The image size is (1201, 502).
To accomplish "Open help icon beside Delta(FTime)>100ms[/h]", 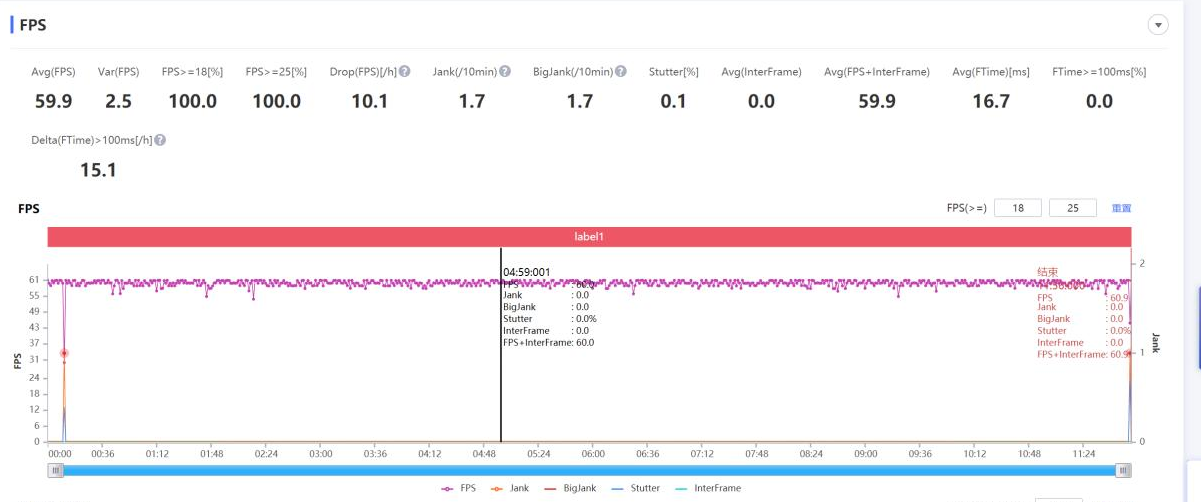I will point(160,140).
